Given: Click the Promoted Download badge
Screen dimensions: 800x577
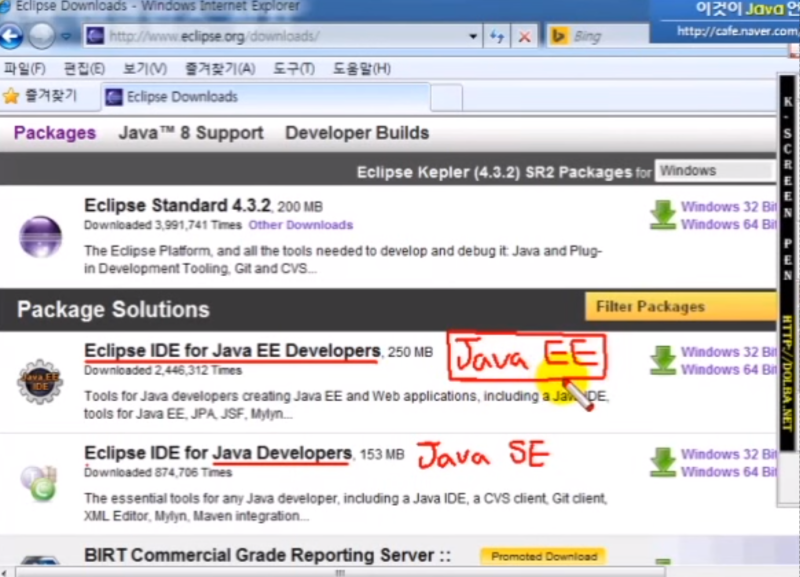Looking at the screenshot, I should pyautogui.click(x=543, y=556).
